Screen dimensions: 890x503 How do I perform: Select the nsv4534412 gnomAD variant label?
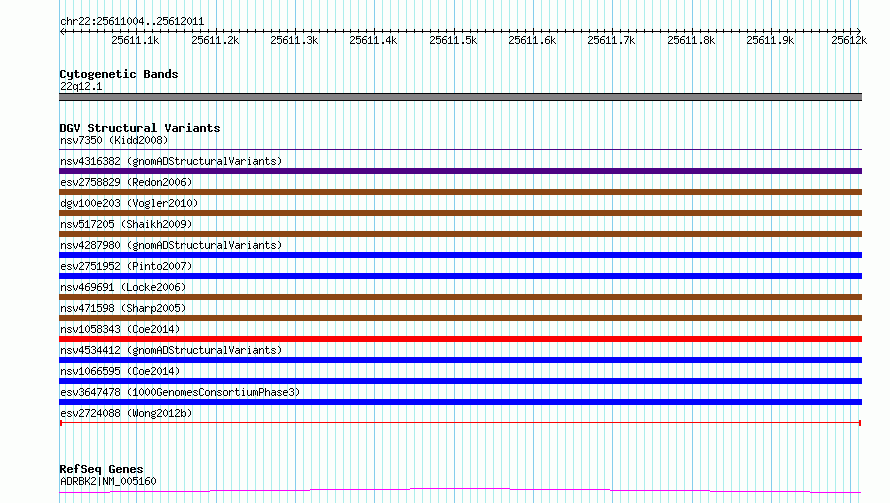coord(171,350)
